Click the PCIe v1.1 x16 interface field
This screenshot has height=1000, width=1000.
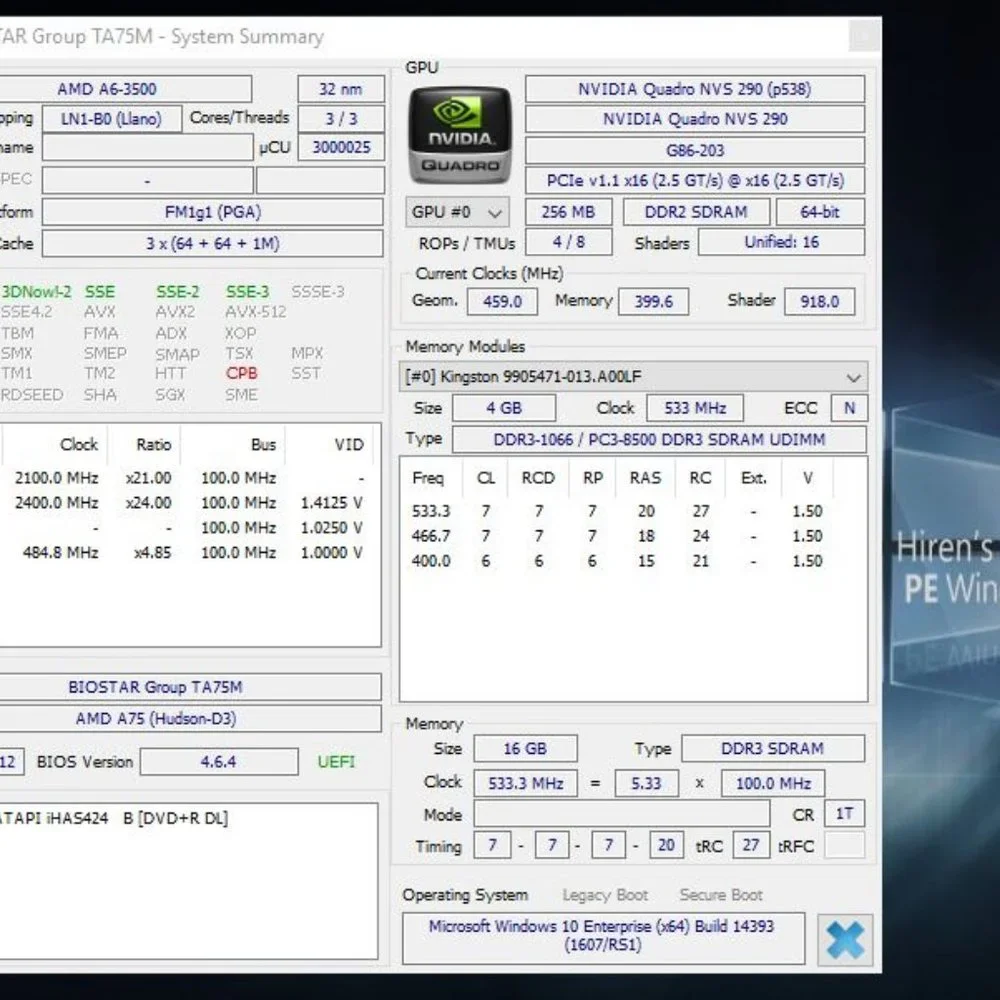coord(695,180)
